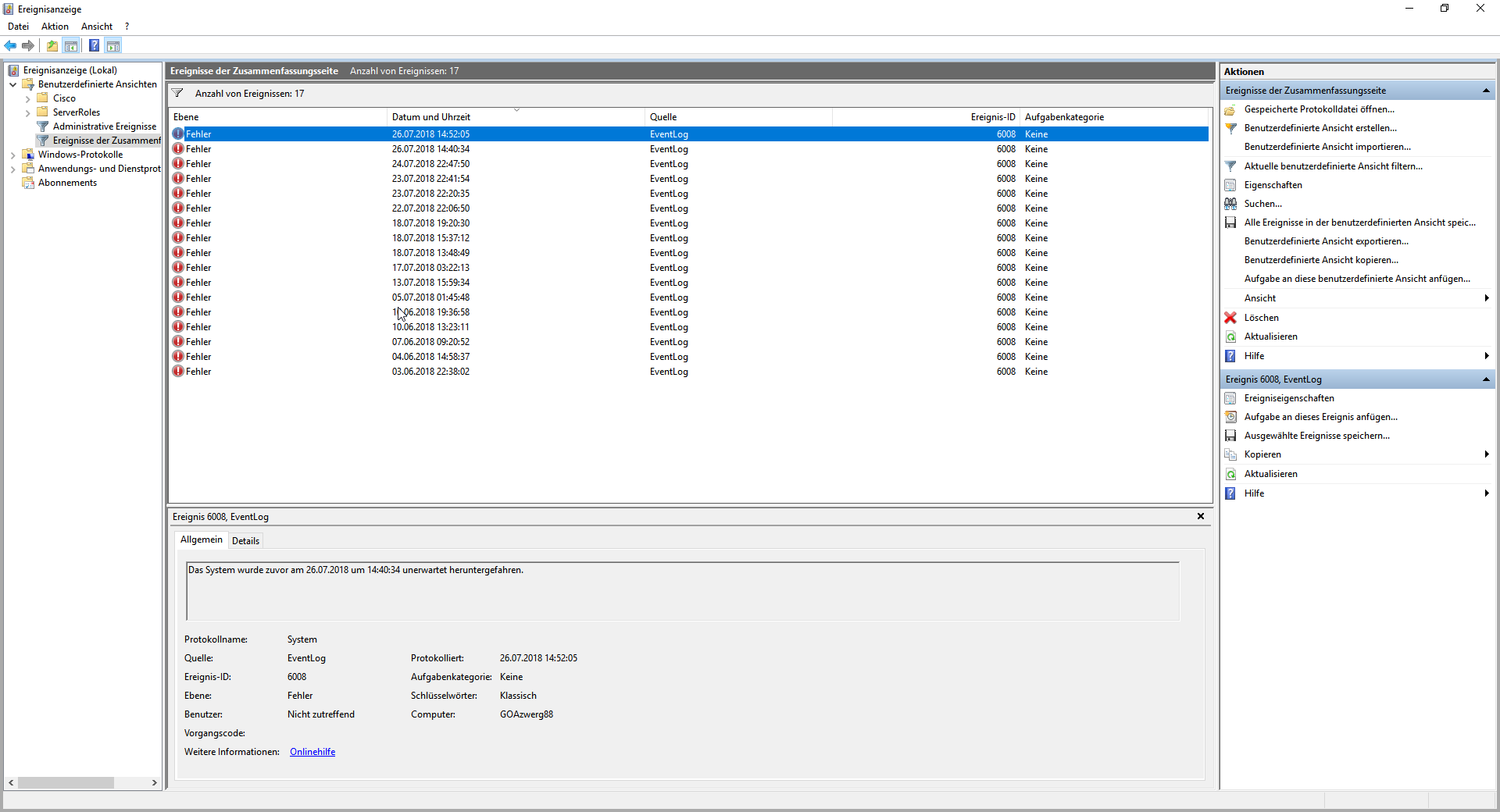
Task: Collapse the Benutzerdefinierte Ansichten tree node
Action: pos(13,84)
